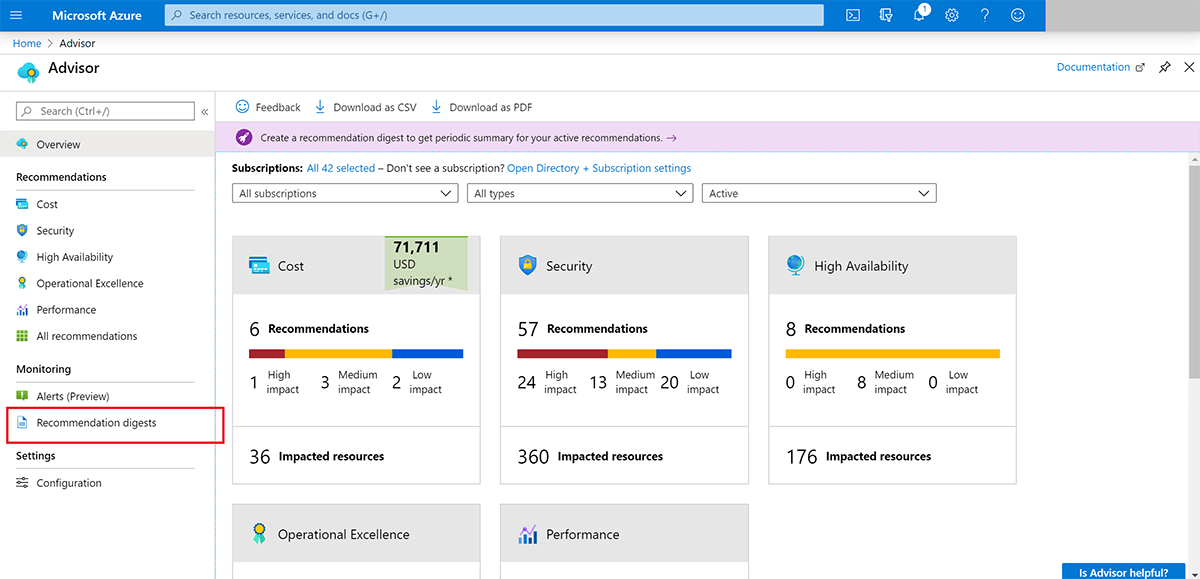
Task: Open the Documentation link
Action: (x=1100, y=67)
